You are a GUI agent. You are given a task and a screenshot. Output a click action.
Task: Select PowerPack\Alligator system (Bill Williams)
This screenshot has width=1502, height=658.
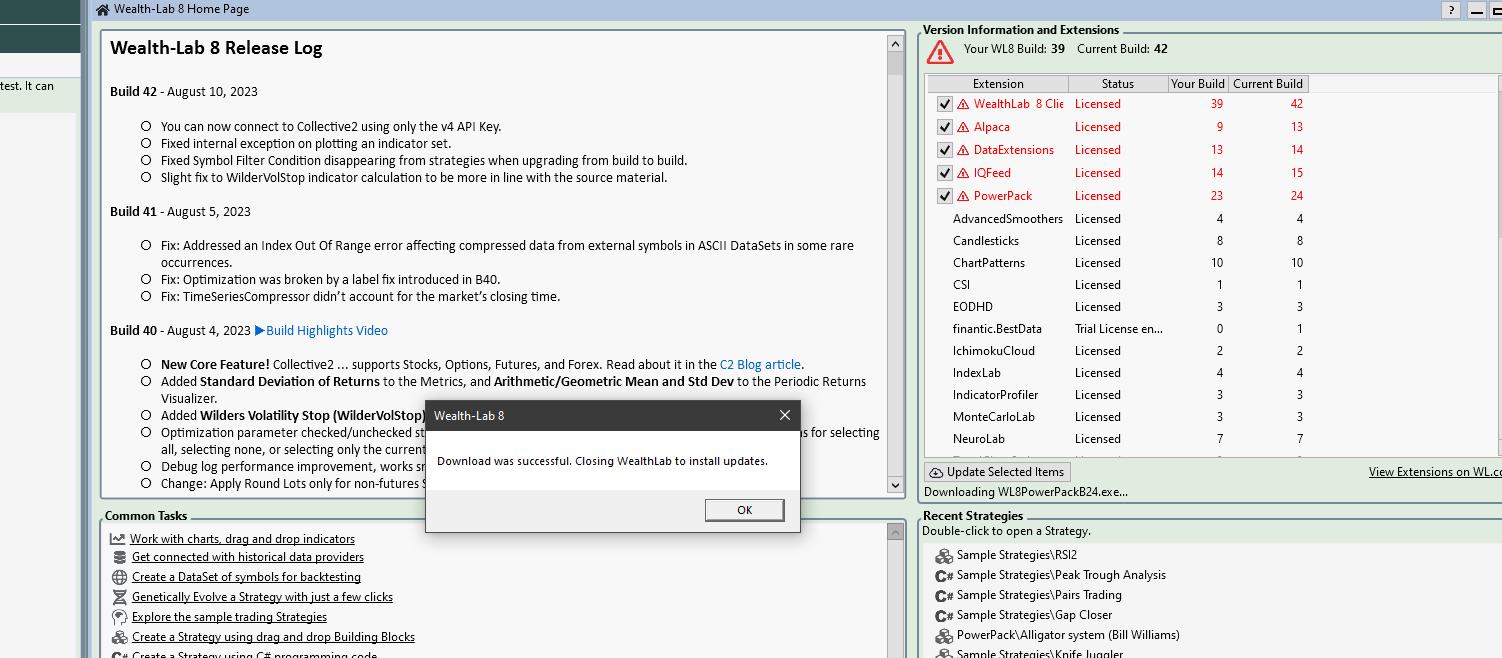pos(1068,635)
